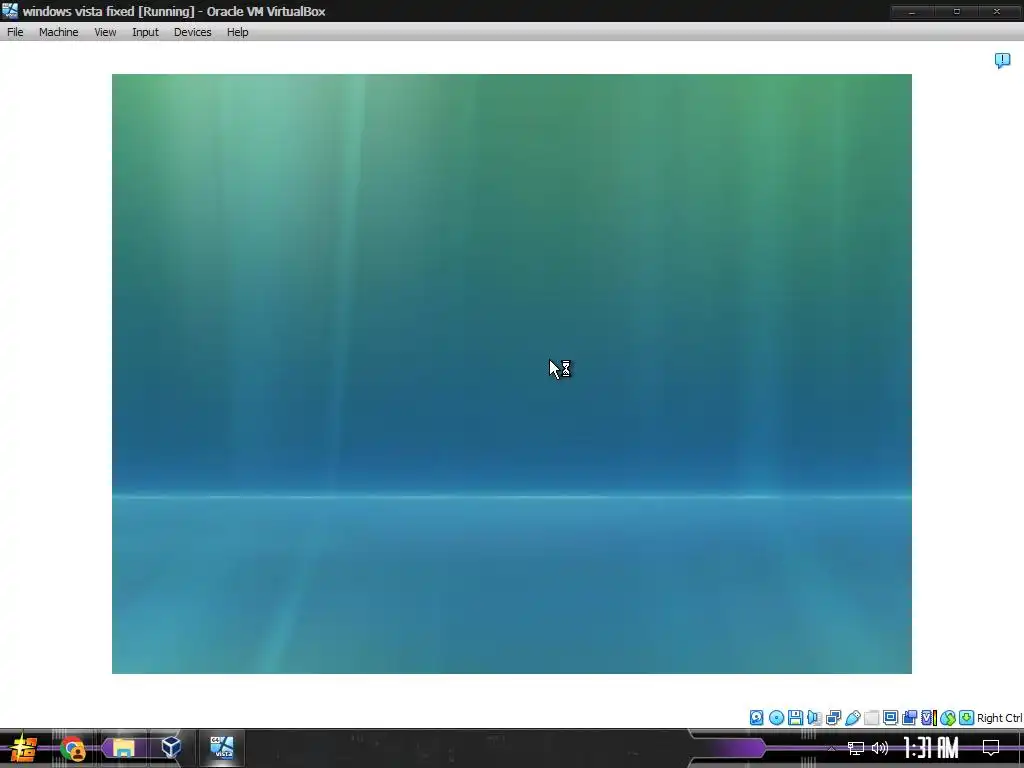Open Chrome from the taskbar

point(72,748)
